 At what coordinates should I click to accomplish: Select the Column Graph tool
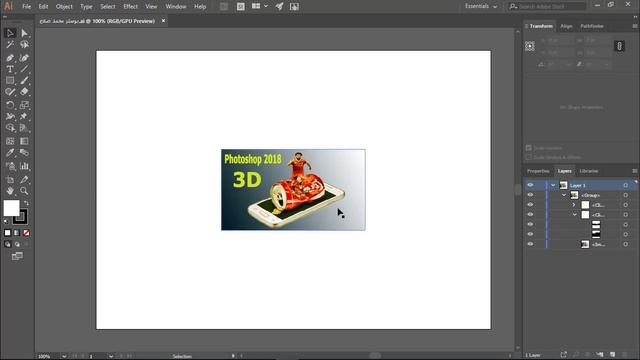(24, 166)
